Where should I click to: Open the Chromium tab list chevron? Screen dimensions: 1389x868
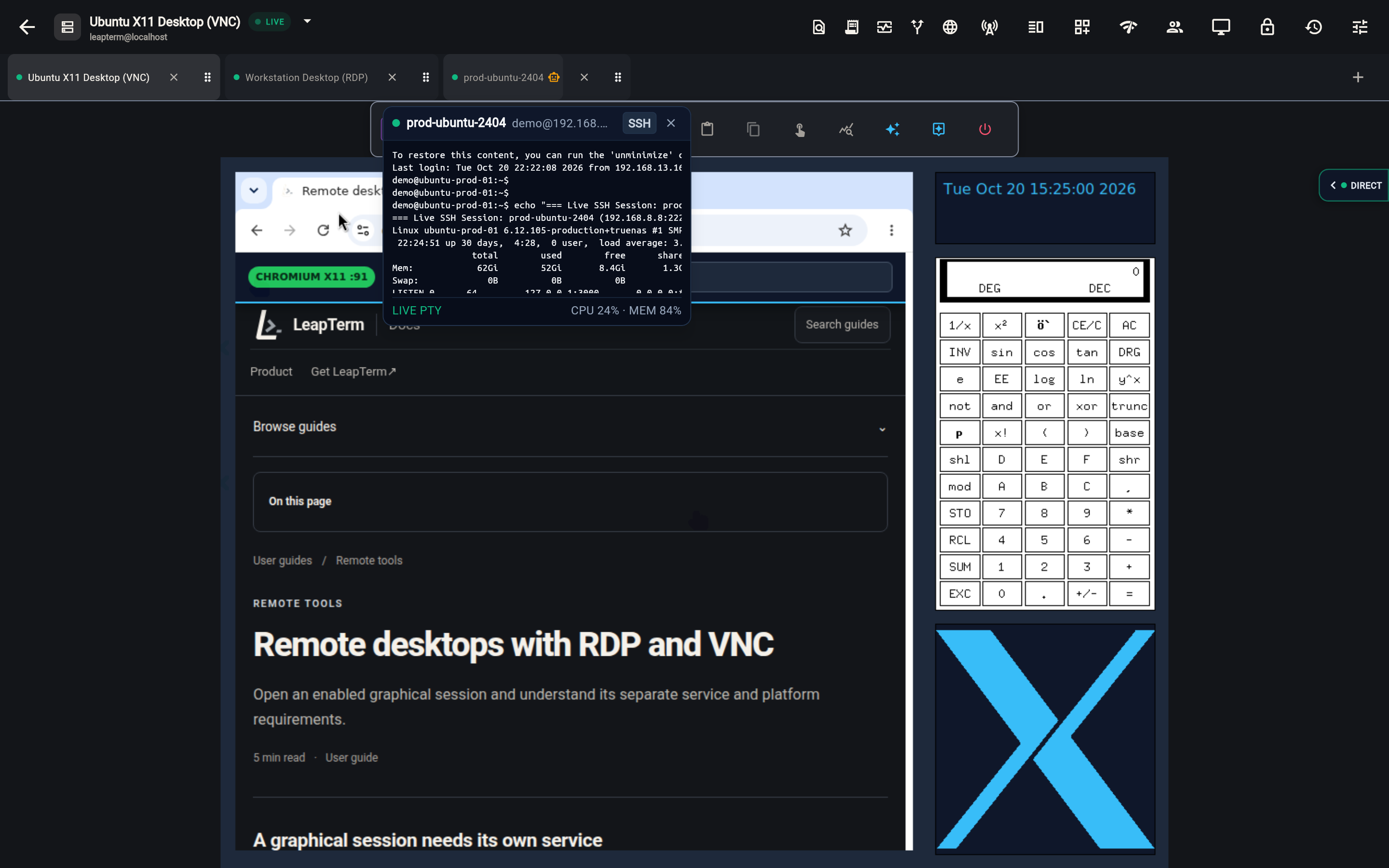(x=254, y=190)
